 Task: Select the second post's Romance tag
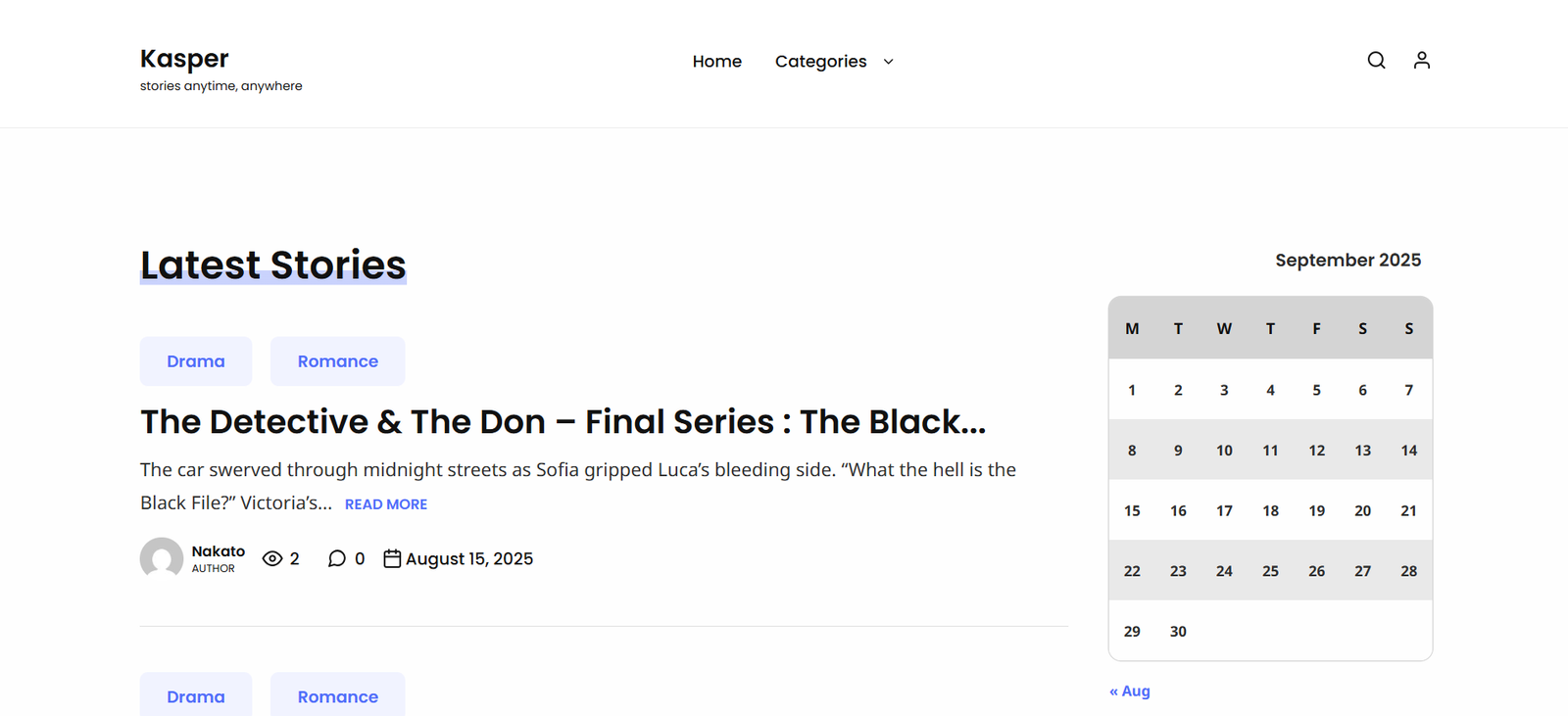click(x=337, y=696)
